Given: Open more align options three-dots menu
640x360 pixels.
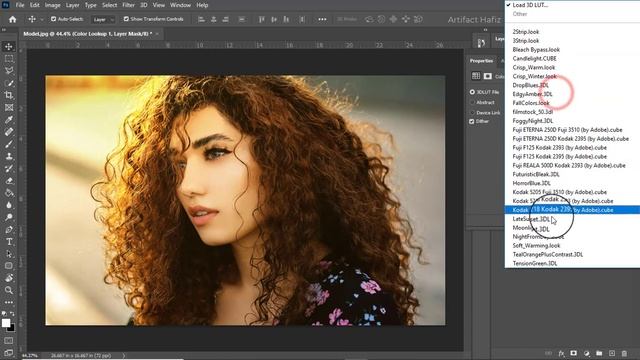Looking at the screenshot, I should tap(322, 19).
